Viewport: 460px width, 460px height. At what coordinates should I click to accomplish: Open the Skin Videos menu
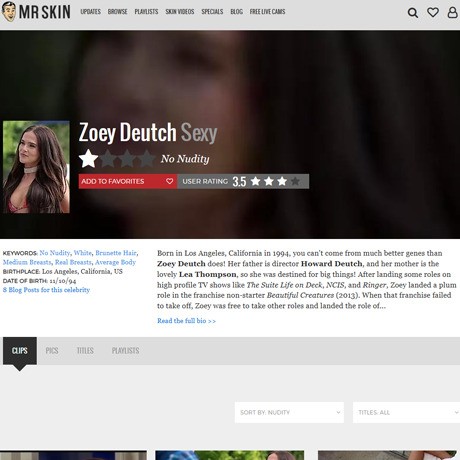[180, 12]
